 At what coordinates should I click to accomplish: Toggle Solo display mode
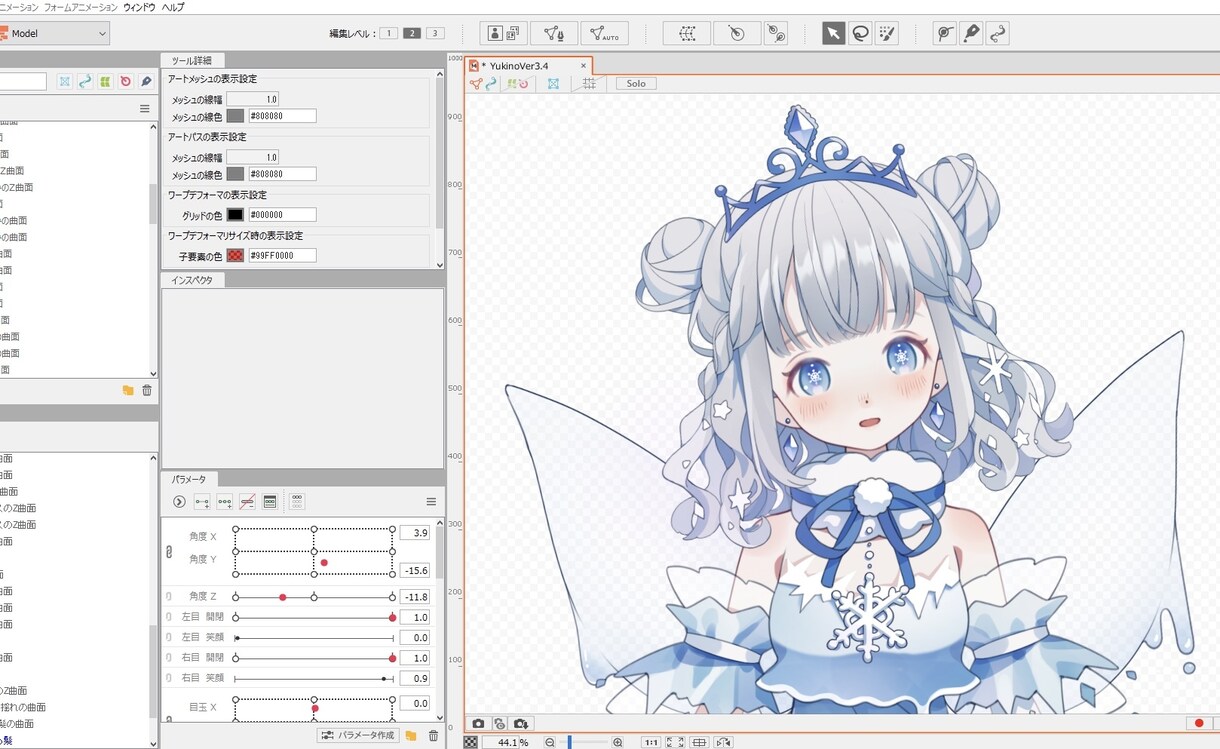coord(636,84)
